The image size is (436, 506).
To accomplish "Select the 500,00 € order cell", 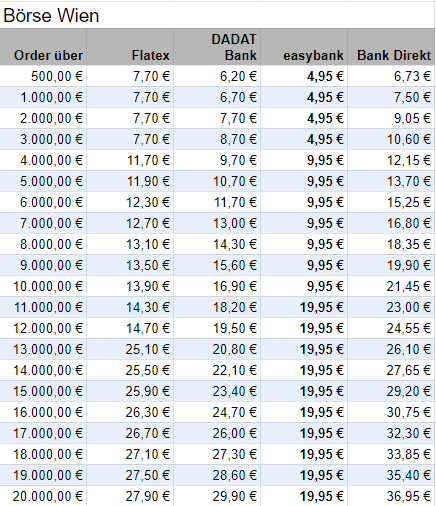I will tap(43, 76).
